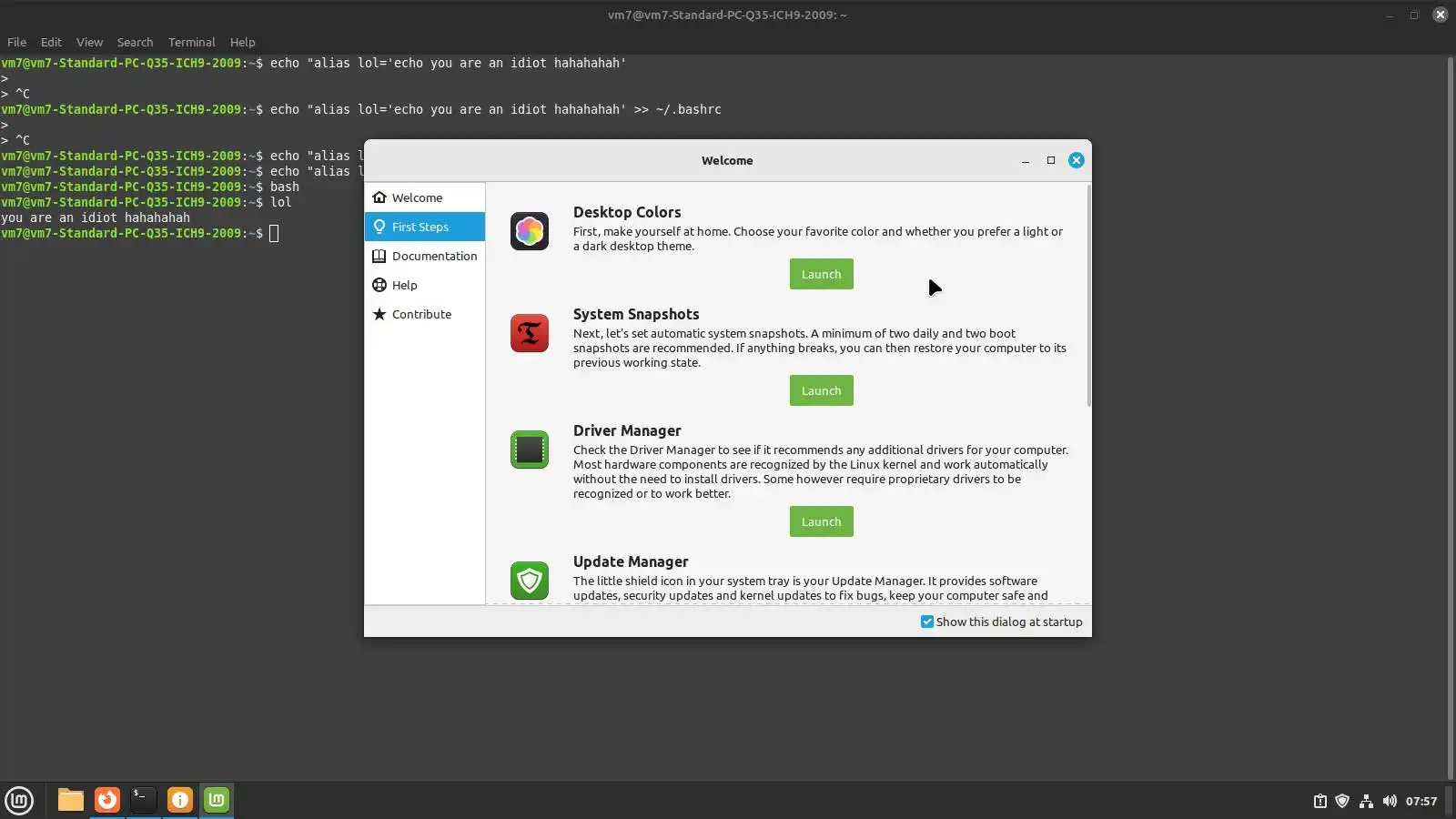This screenshot has width=1456, height=819.
Task: Click the Update Manager shield icon
Action: coord(530,581)
